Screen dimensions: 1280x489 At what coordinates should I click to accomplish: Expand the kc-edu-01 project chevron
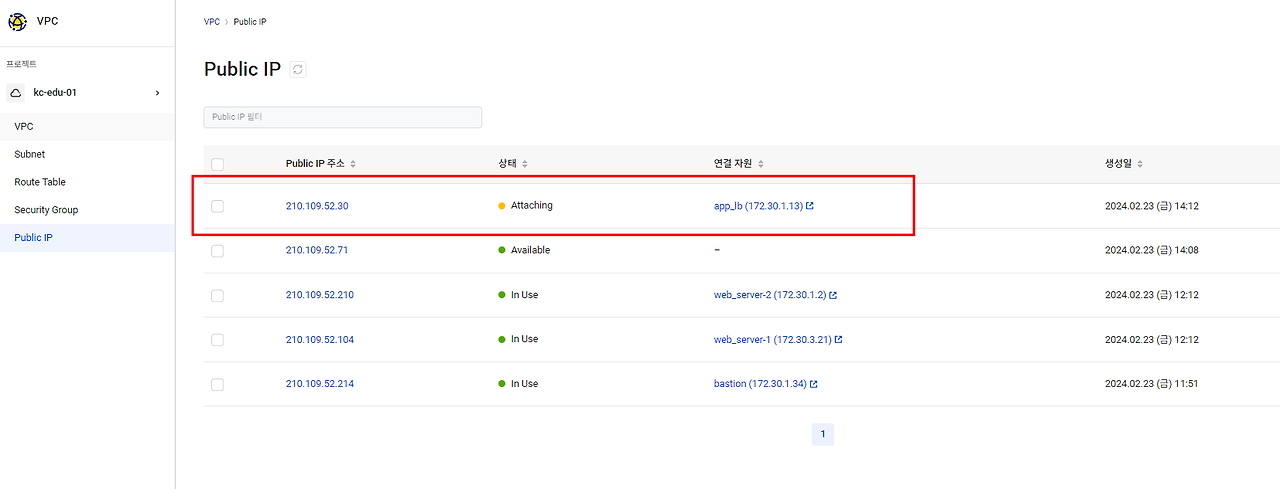coord(157,93)
